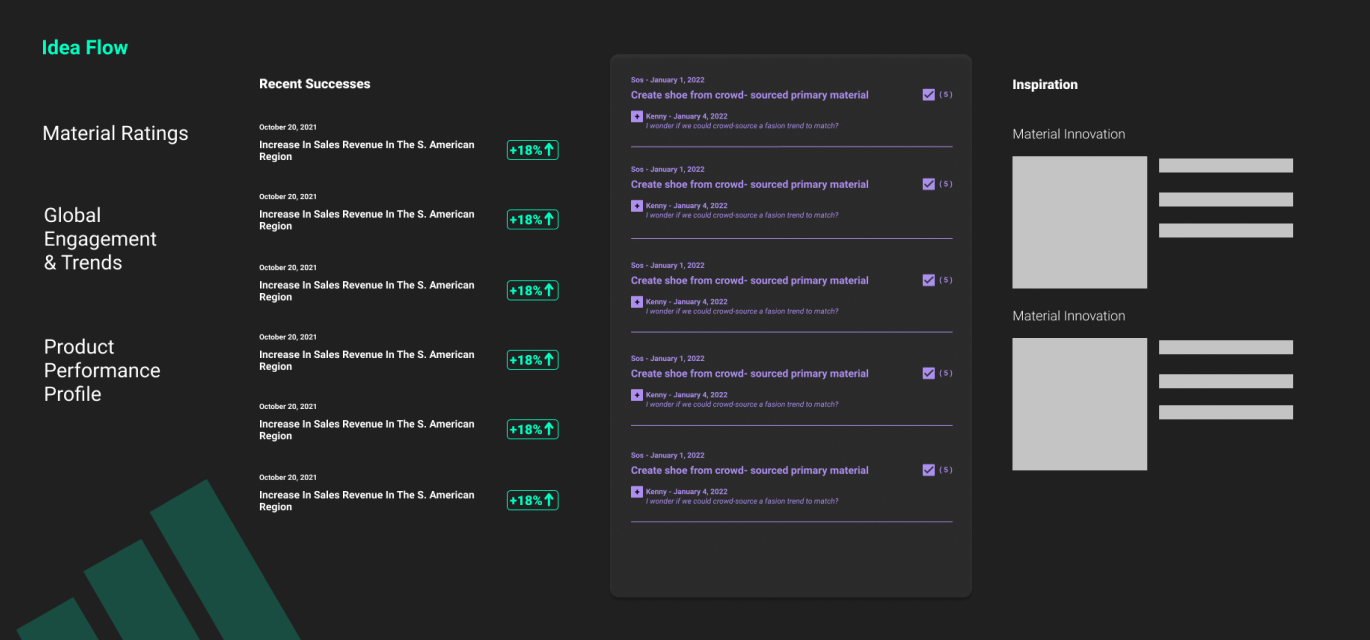
Task: Click the plus icon beside the second Kenny comment
Action: point(637,206)
